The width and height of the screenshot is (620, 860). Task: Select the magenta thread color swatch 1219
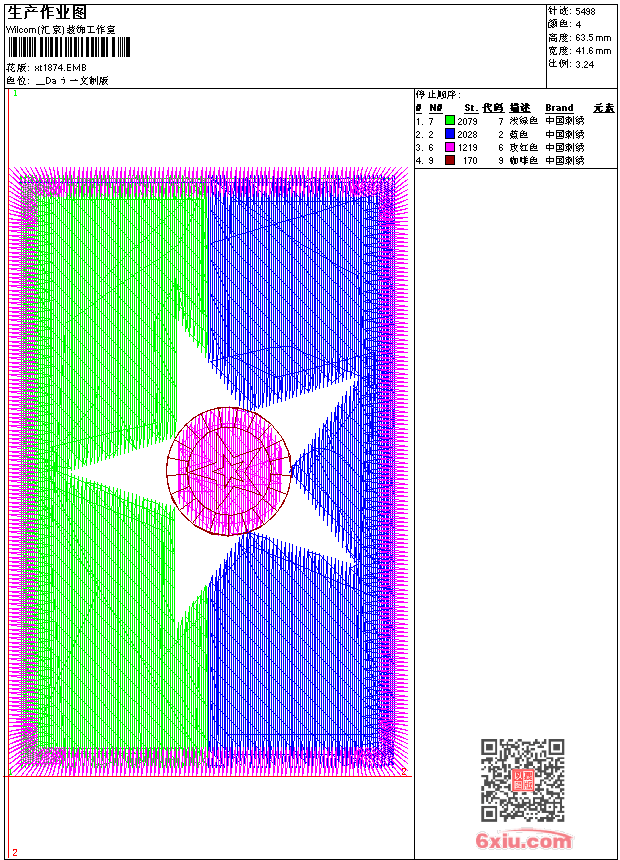450,147
